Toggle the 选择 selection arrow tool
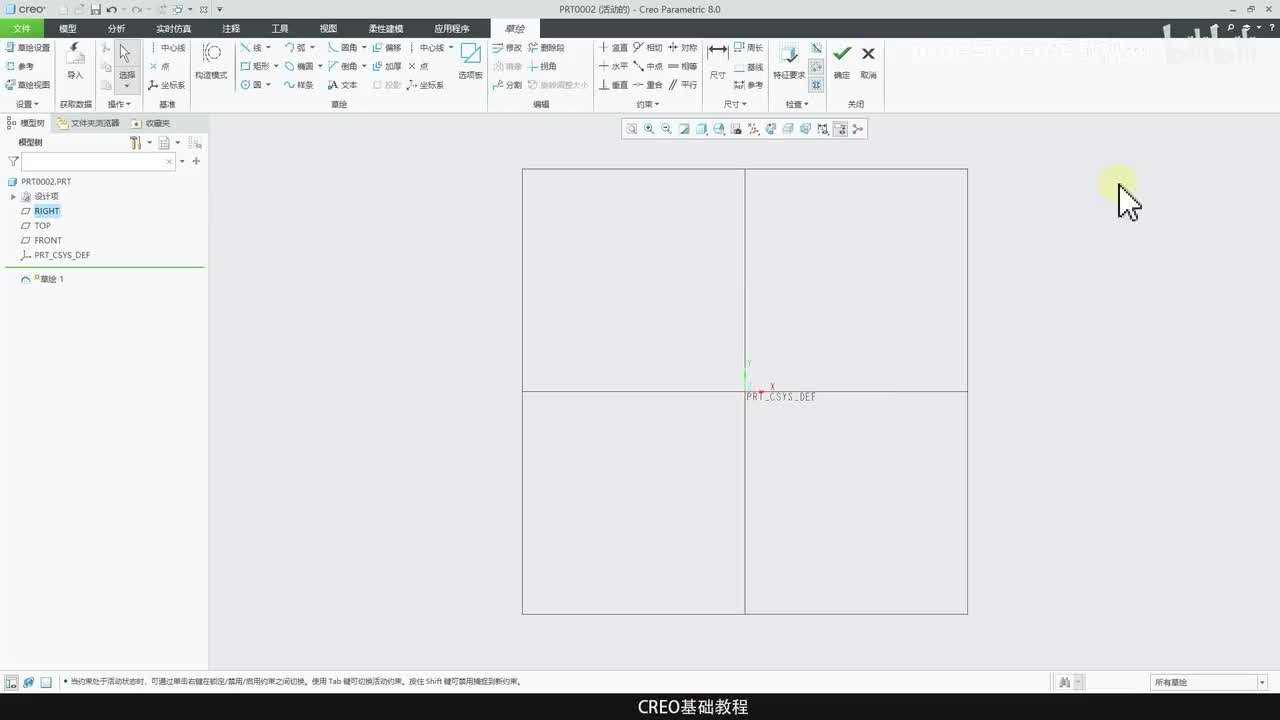The image size is (1280, 720). tap(126, 66)
